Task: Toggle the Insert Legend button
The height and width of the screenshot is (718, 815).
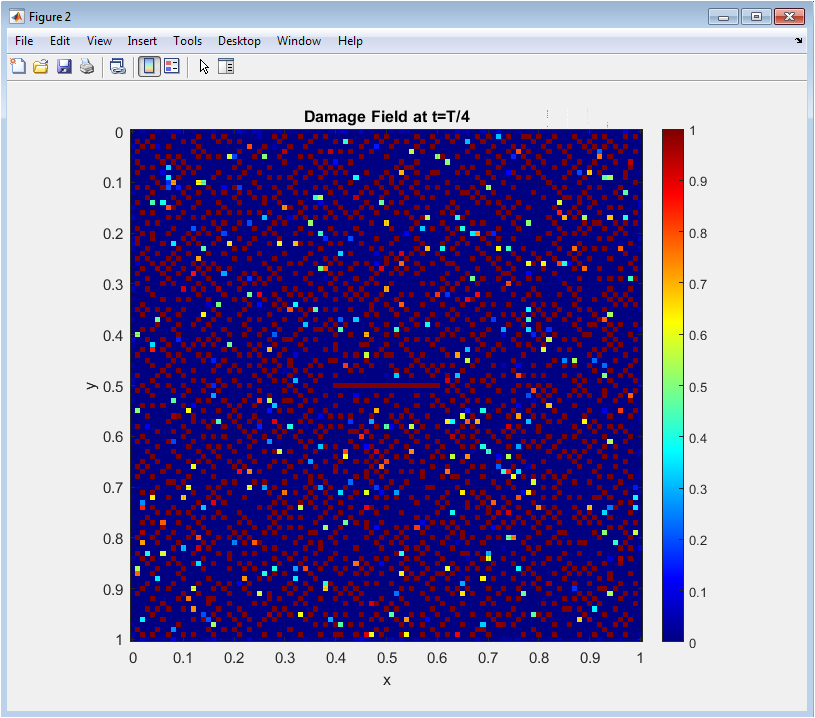Action: point(171,67)
